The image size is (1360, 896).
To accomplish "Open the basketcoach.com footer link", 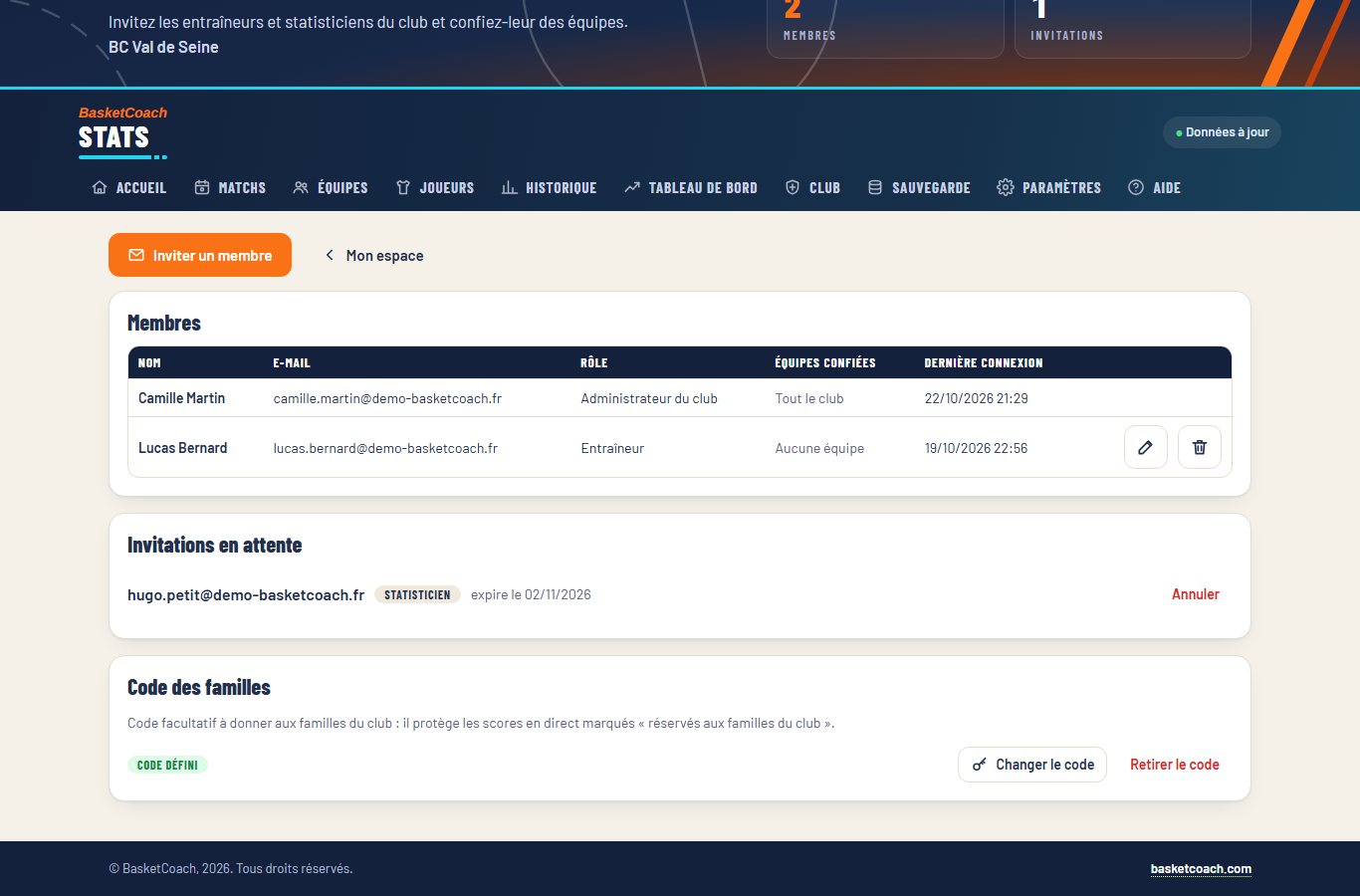I will point(1201,869).
